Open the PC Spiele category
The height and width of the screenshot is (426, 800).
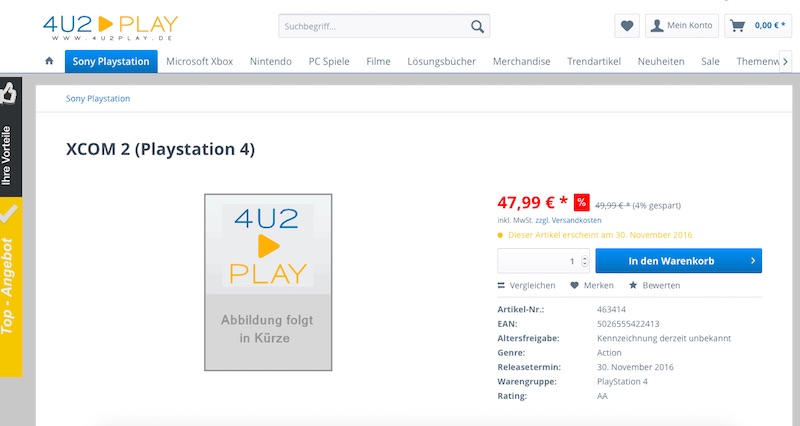[329, 61]
